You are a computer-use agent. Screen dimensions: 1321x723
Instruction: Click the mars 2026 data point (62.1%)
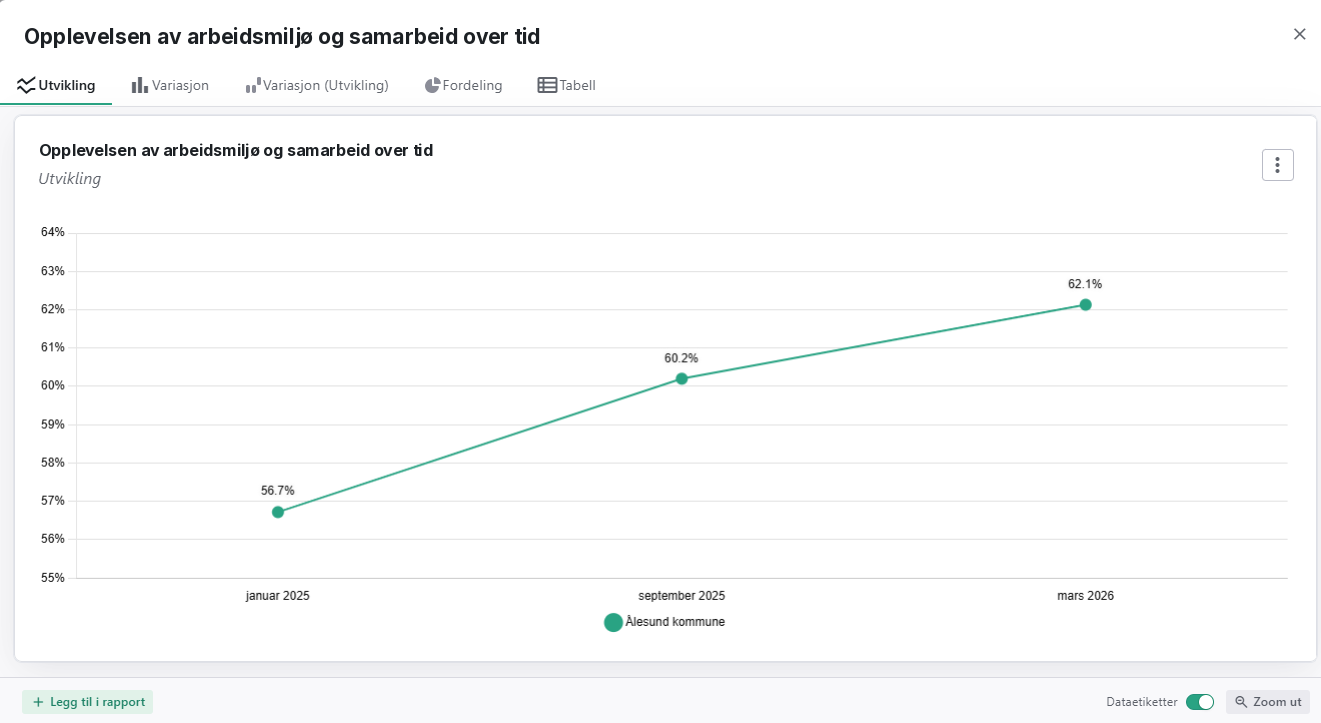pos(1085,305)
